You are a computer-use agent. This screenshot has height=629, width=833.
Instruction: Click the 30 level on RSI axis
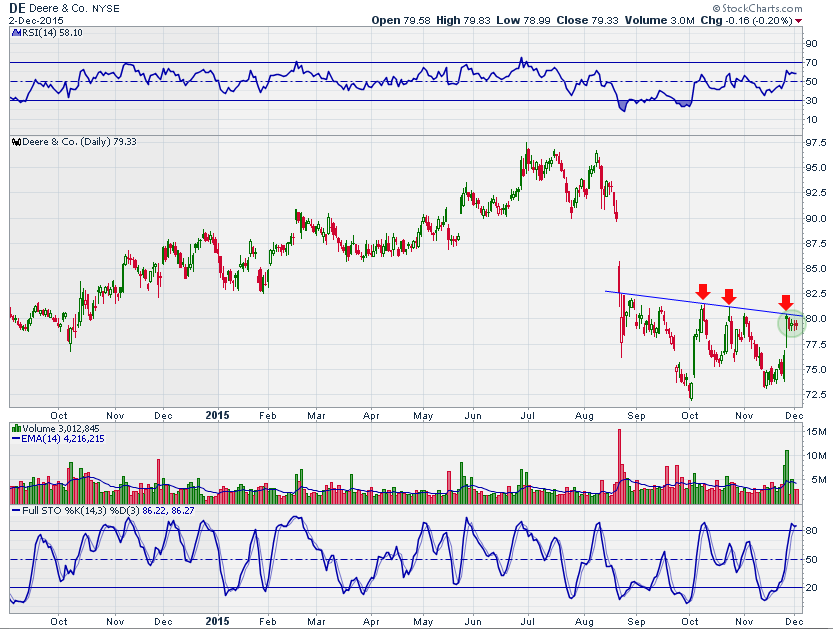[x=811, y=100]
